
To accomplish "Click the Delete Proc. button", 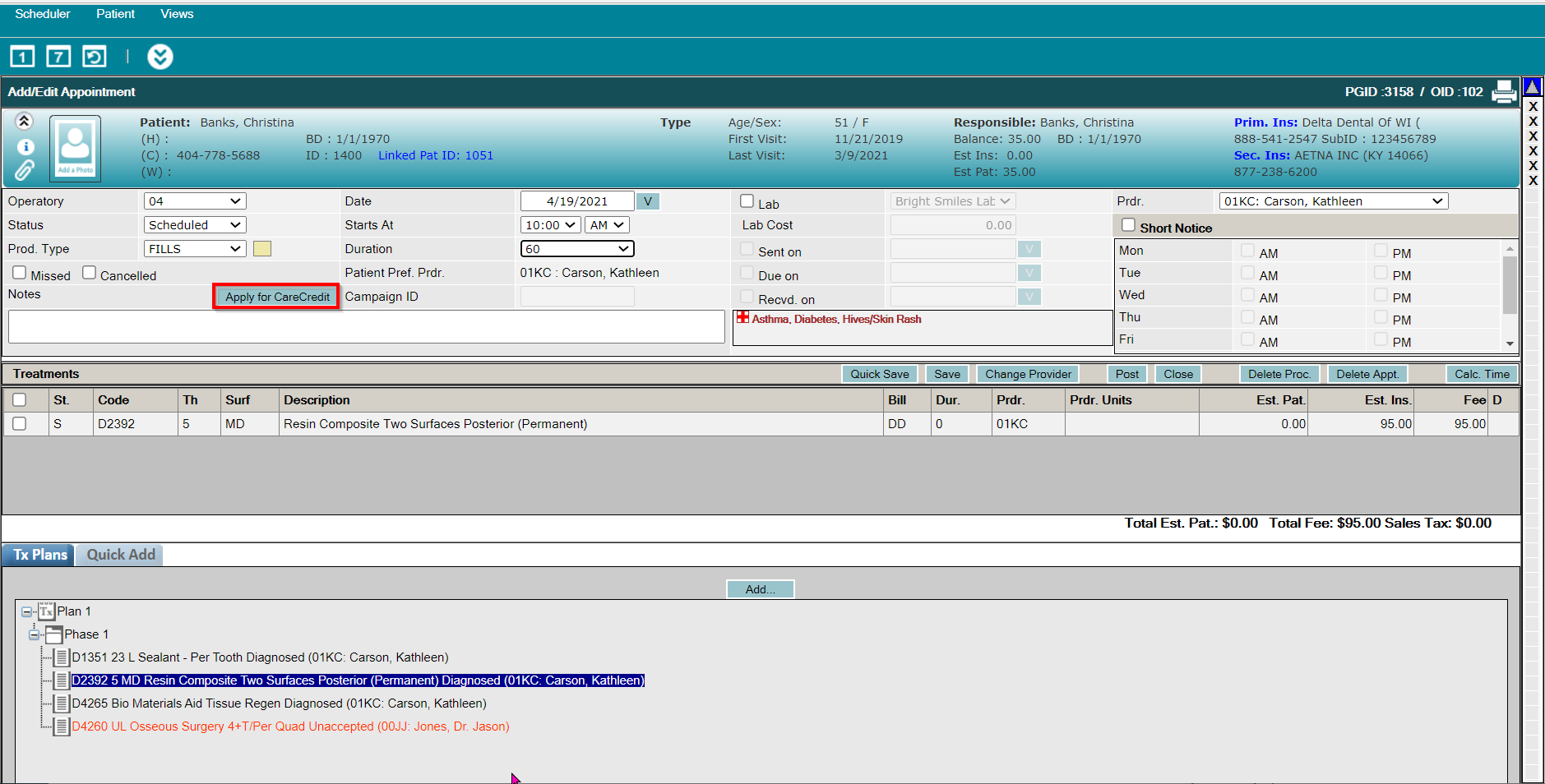I will [1279, 374].
